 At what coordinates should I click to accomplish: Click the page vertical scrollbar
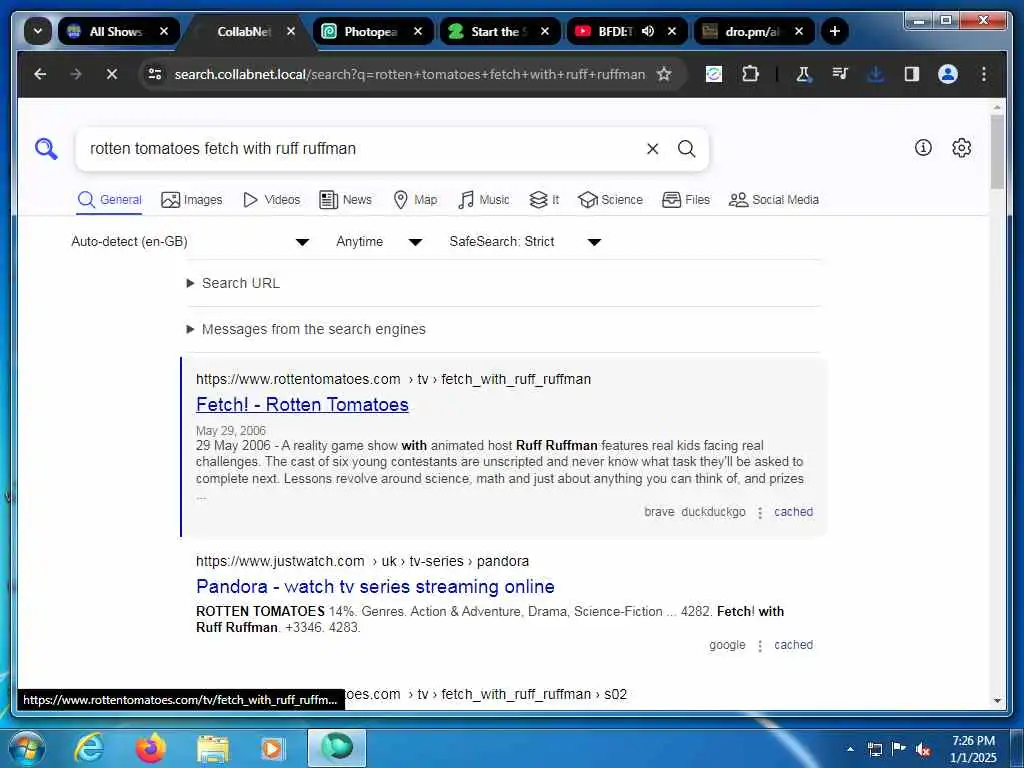[x=997, y=153]
